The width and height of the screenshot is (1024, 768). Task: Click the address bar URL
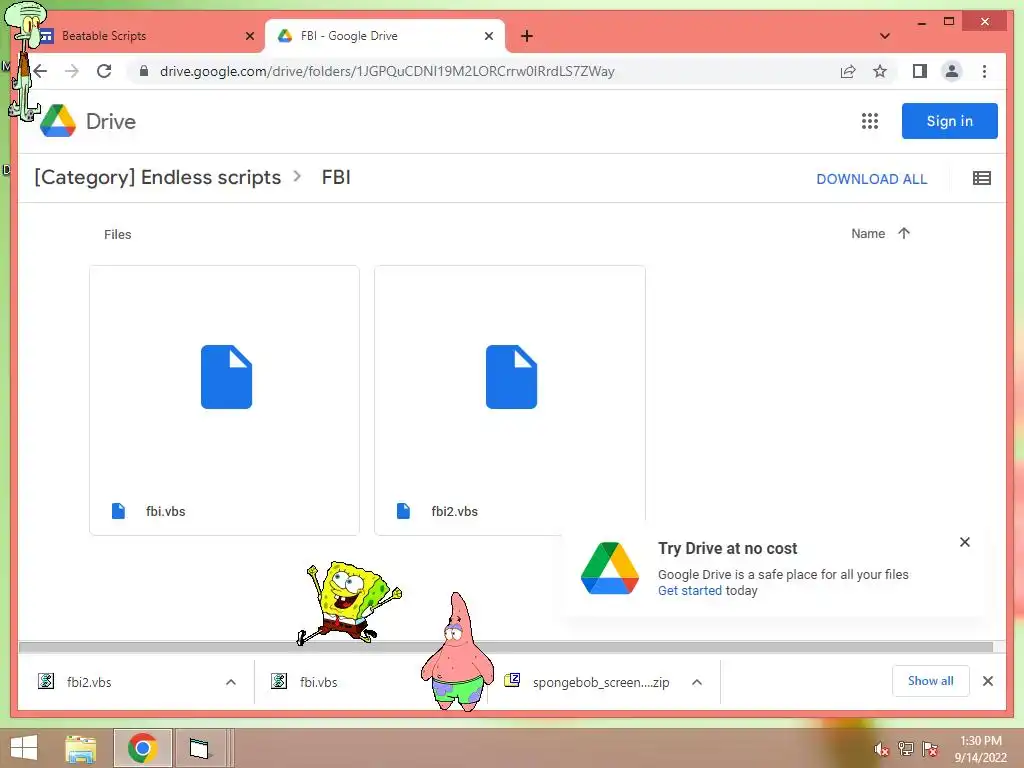click(x=387, y=71)
